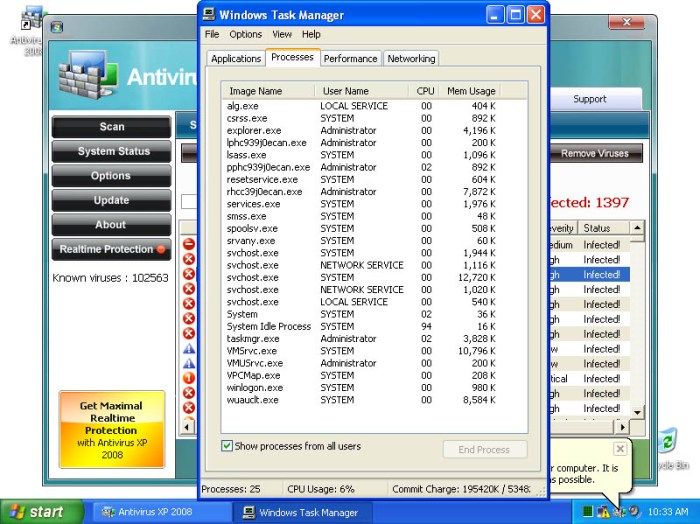Click the yellow warning shield tray icon

pos(603,511)
